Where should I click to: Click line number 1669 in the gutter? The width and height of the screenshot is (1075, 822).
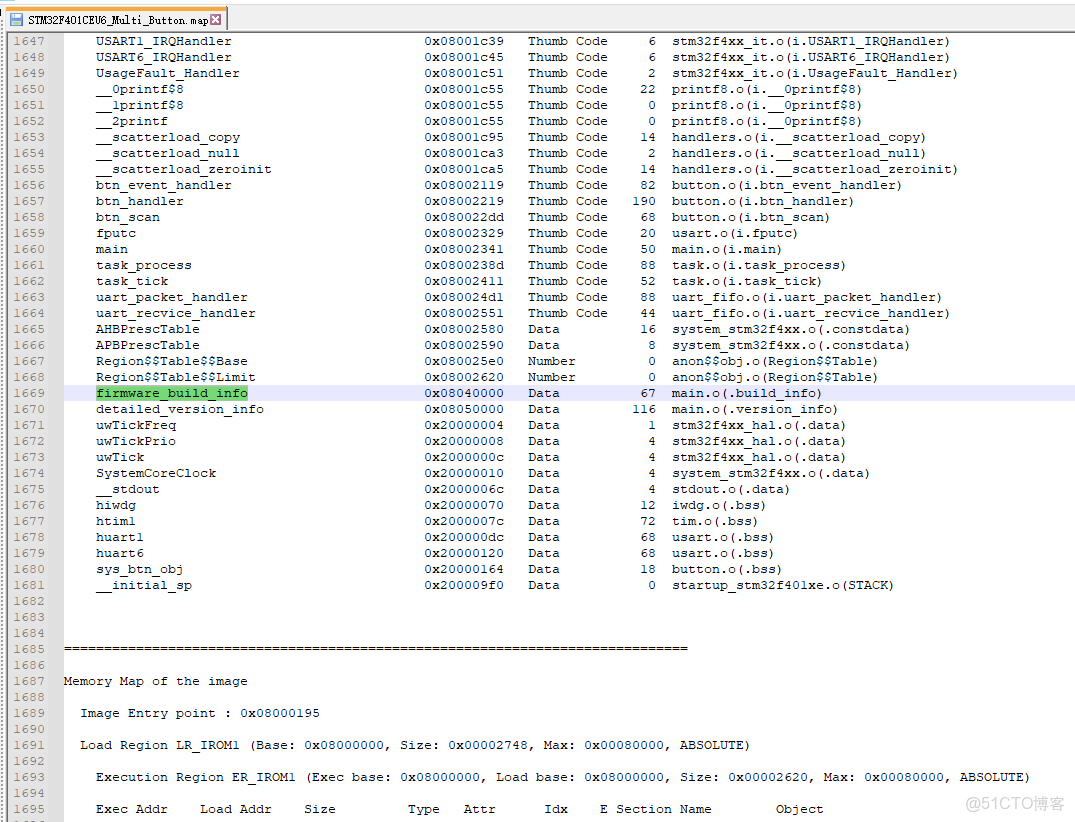pos(29,393)
